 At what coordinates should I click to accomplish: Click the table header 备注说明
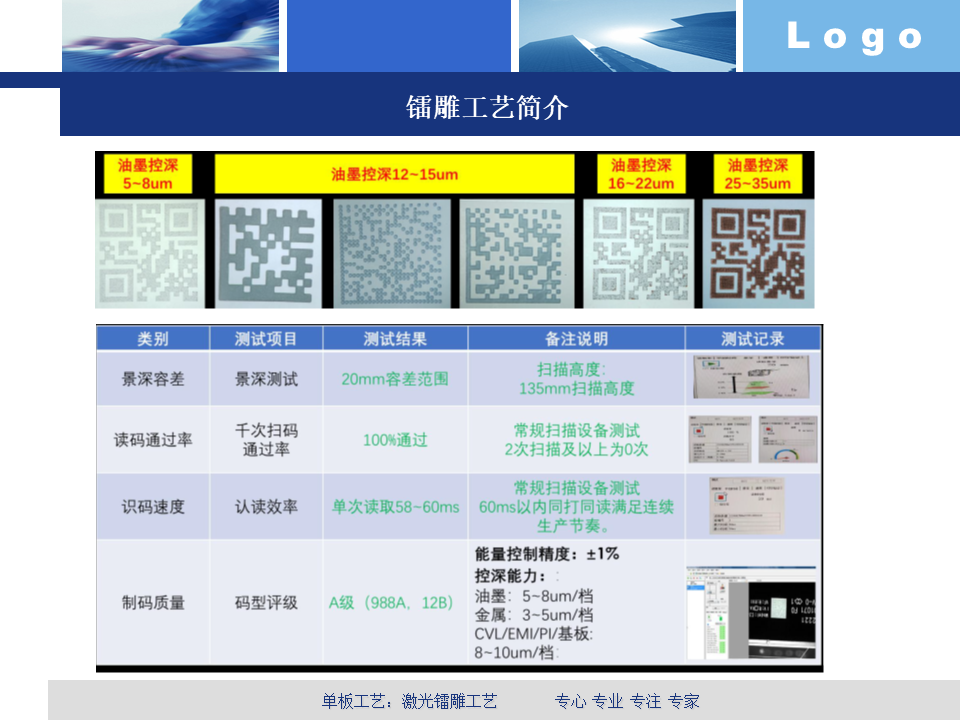pos(576,339)
